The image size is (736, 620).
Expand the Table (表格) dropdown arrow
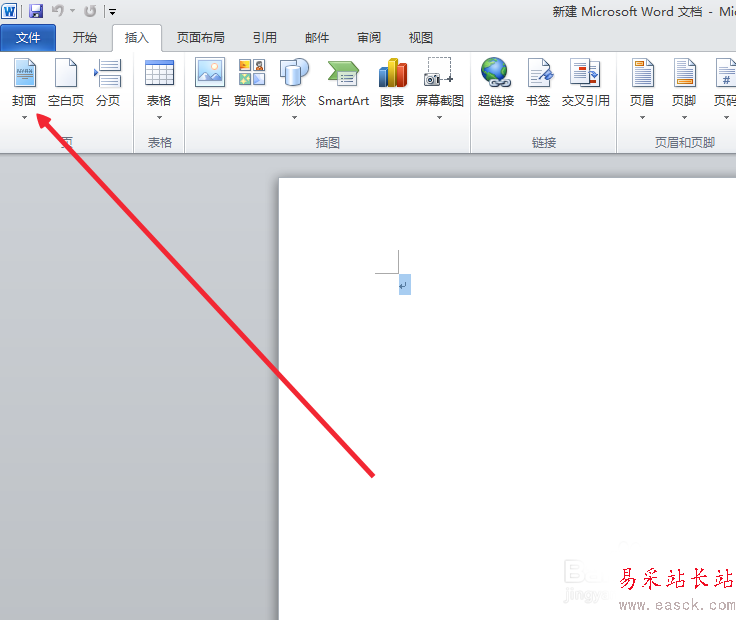(x=159, y=117)
